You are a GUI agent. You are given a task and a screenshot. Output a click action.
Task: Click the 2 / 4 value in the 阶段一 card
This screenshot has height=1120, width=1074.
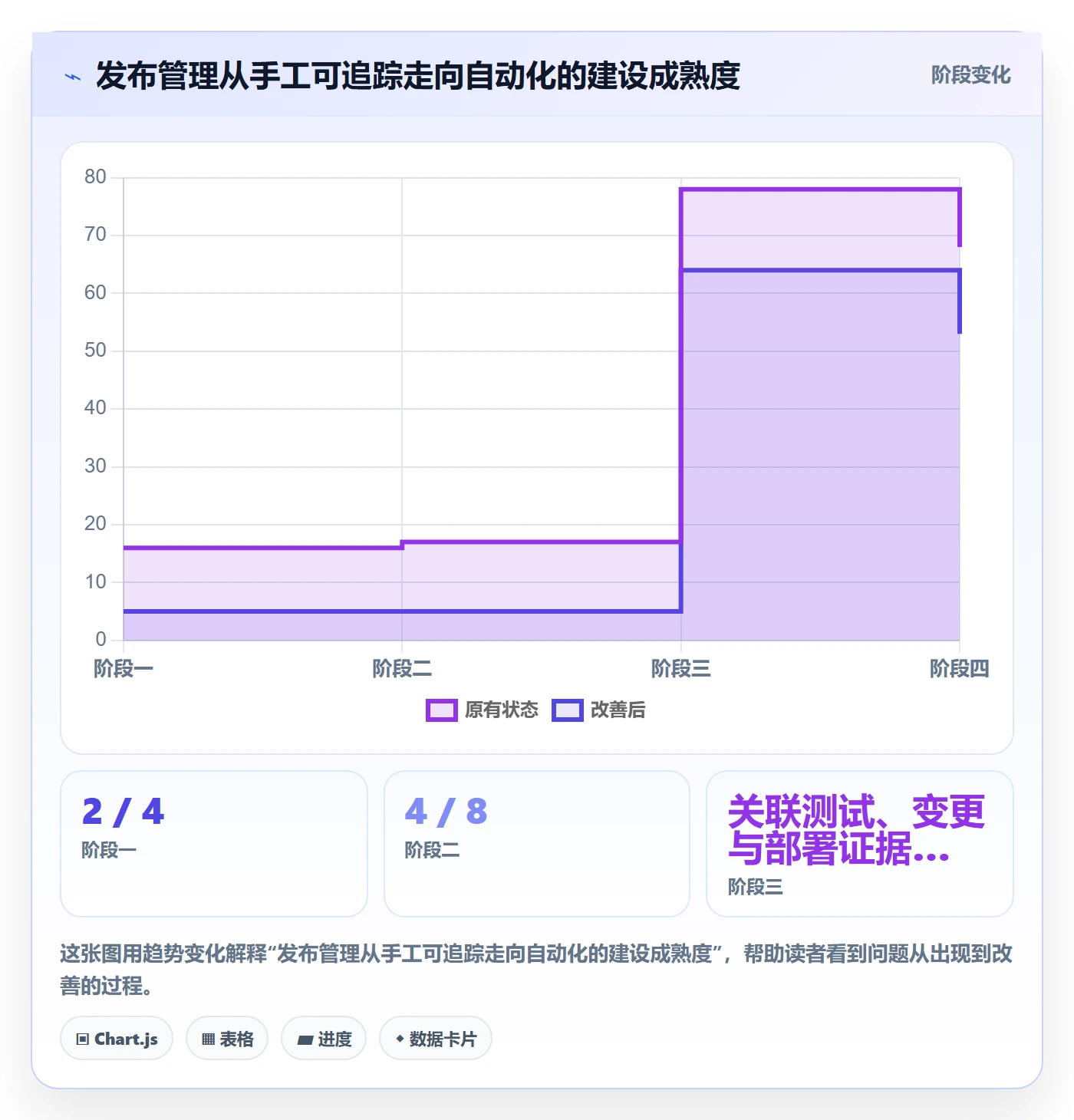tap(123, 812)
